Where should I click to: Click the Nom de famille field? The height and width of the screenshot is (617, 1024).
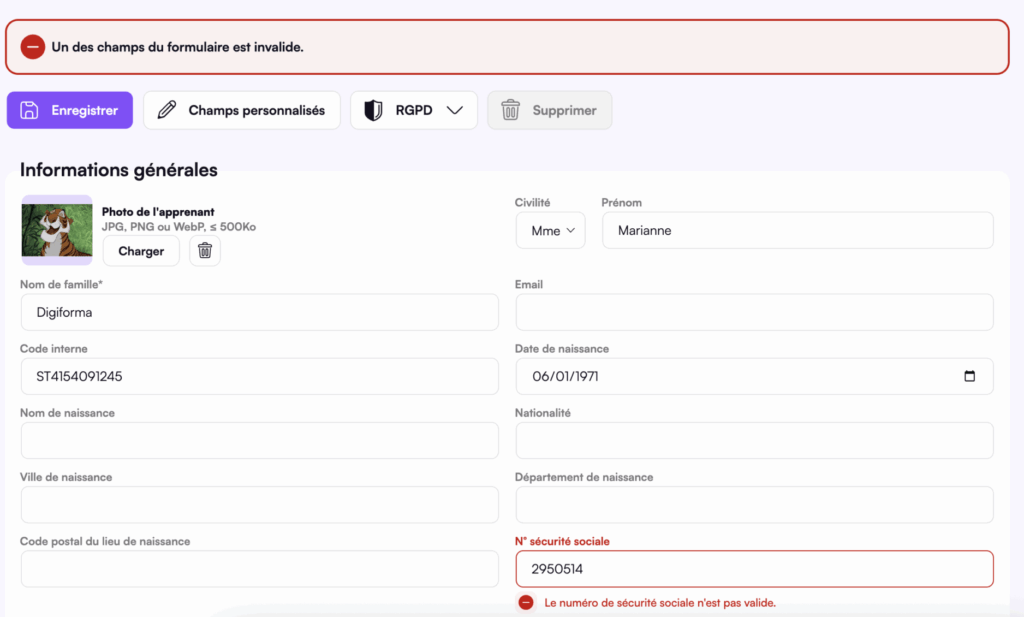click(259, 312)
